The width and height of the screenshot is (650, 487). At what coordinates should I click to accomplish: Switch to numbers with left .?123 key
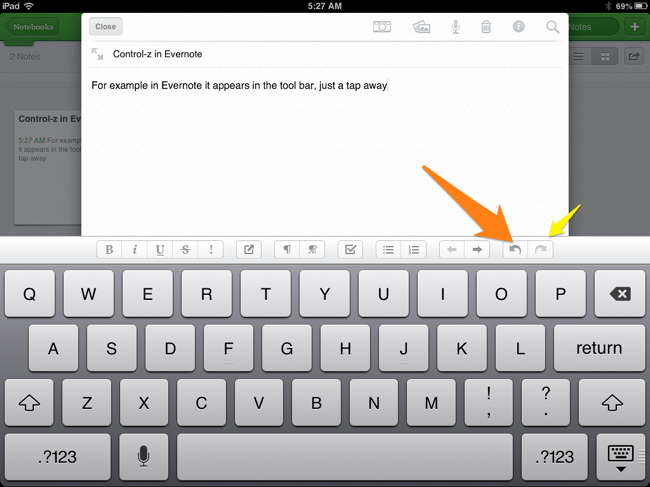(x=58, y=457)
